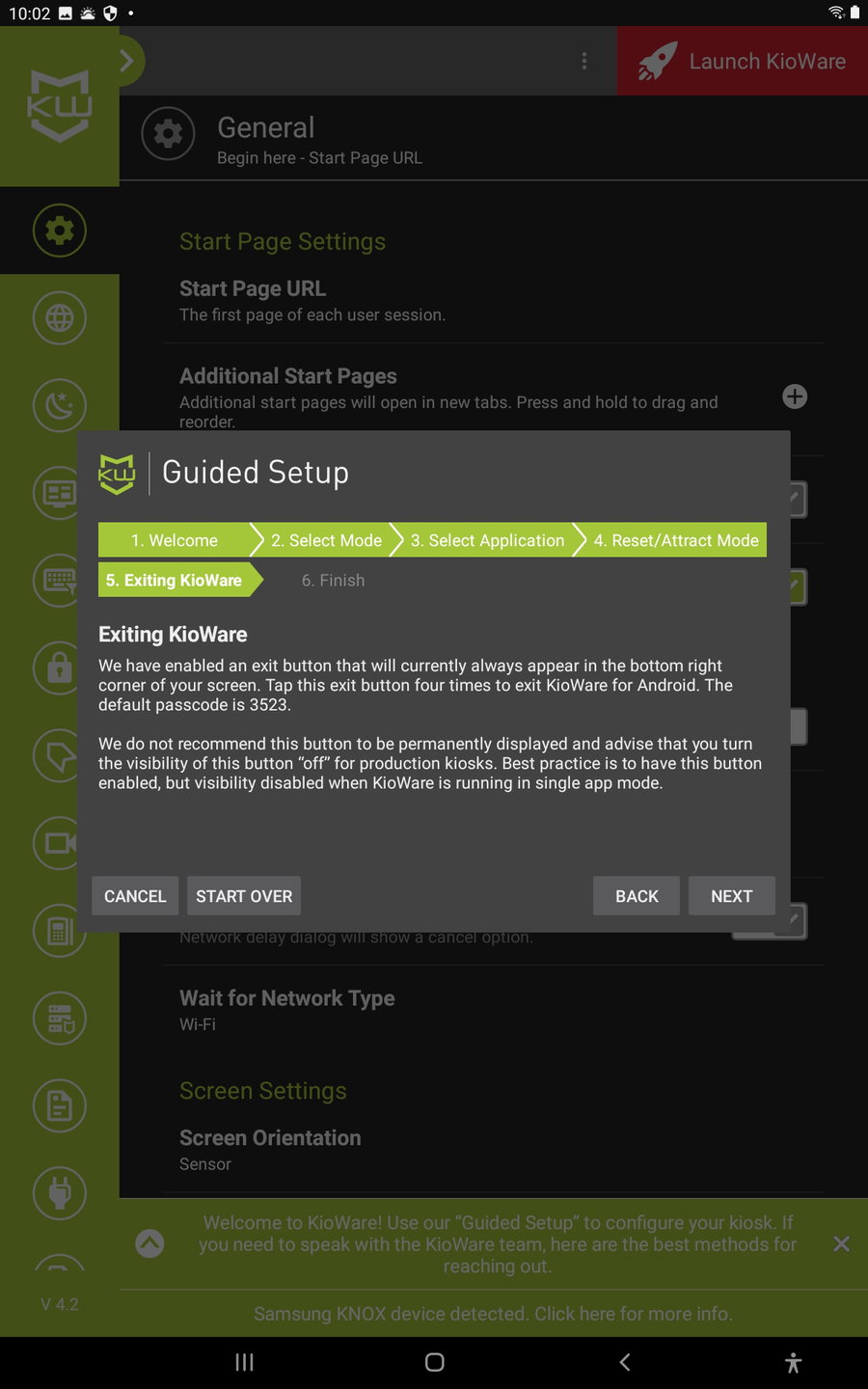Go to the '2. Select Mode' step
This screenshot has width=868, height=1389.
coord(326,540)
